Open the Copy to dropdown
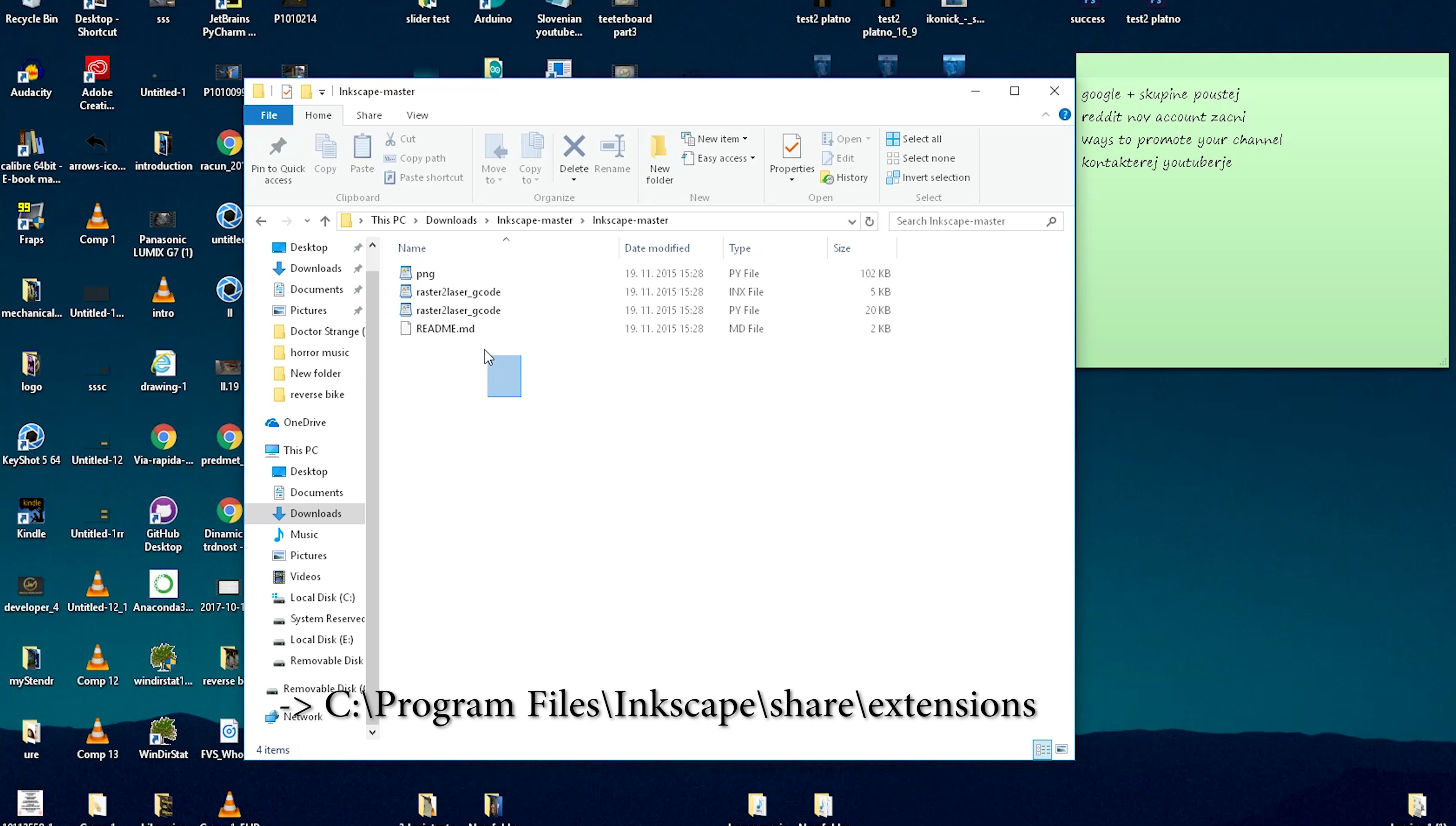Screen dimensions: 1456x826 (530, 159)
